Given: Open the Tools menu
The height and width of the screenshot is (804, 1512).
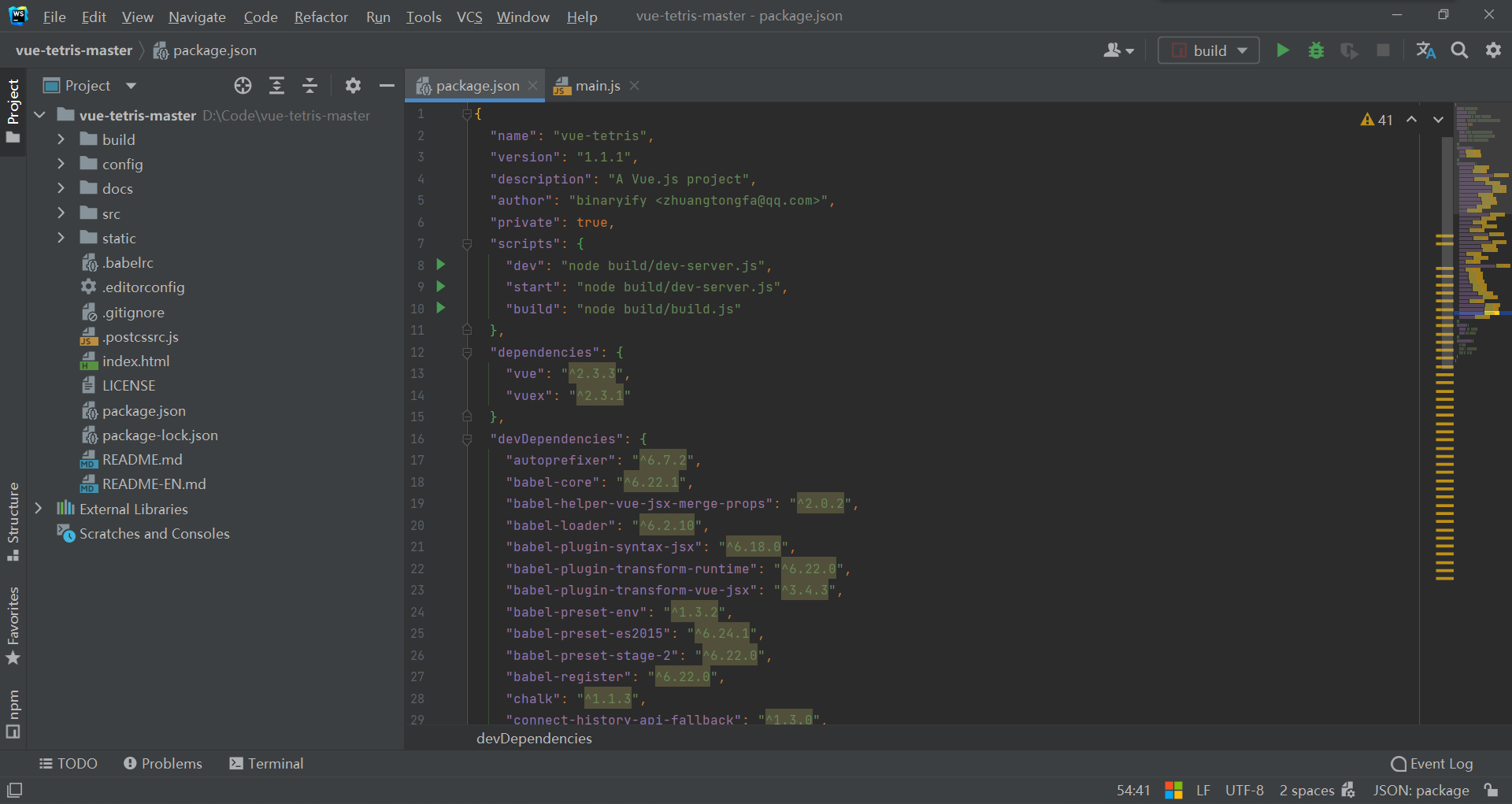Looking at the screenshot, I should (x=424, y=17).
